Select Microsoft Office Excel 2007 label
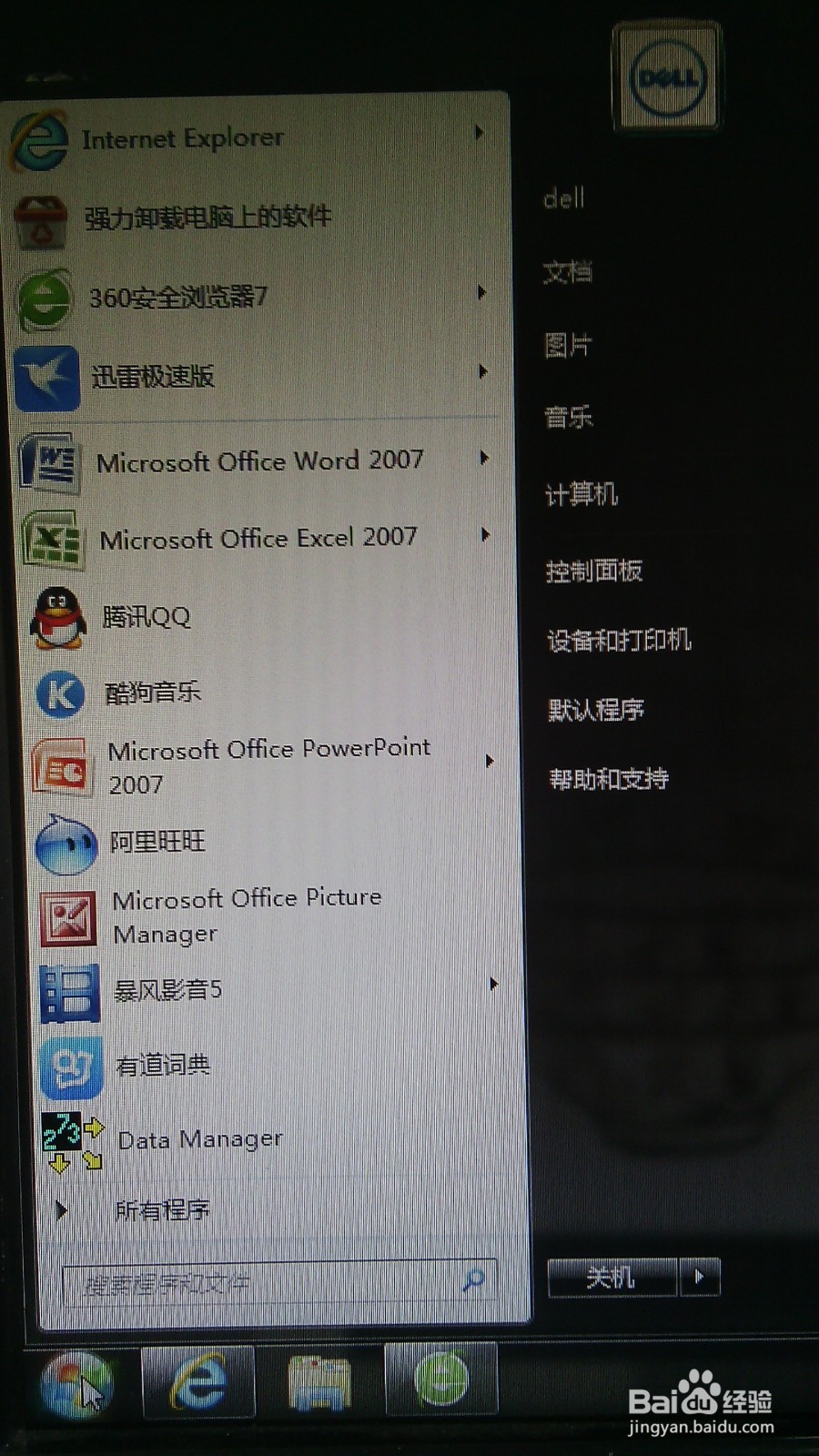The width and height of the screenshot is (819, 1456). [x=258, y=538]
